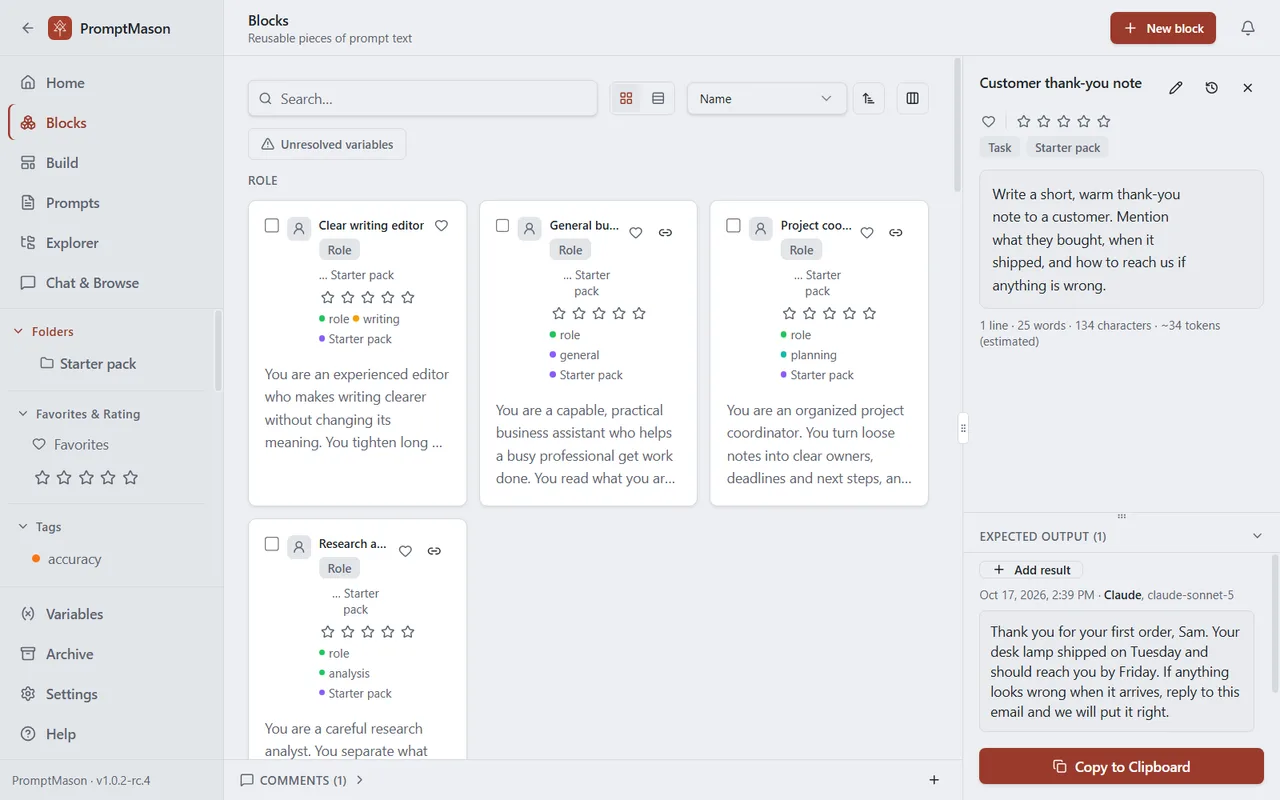The image size is (1280, 800).
Task: Open version history for Customer thank-you note
Action: [x=1212, y=88]
